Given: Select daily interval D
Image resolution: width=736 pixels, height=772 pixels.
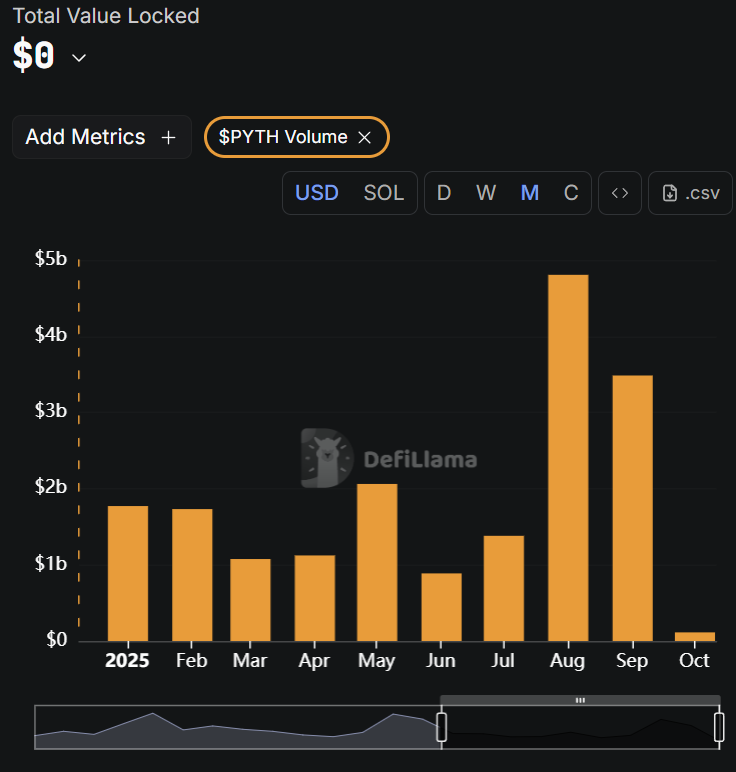Looking at the screenshot, I should pyautogui.click(x=444, y=193).
